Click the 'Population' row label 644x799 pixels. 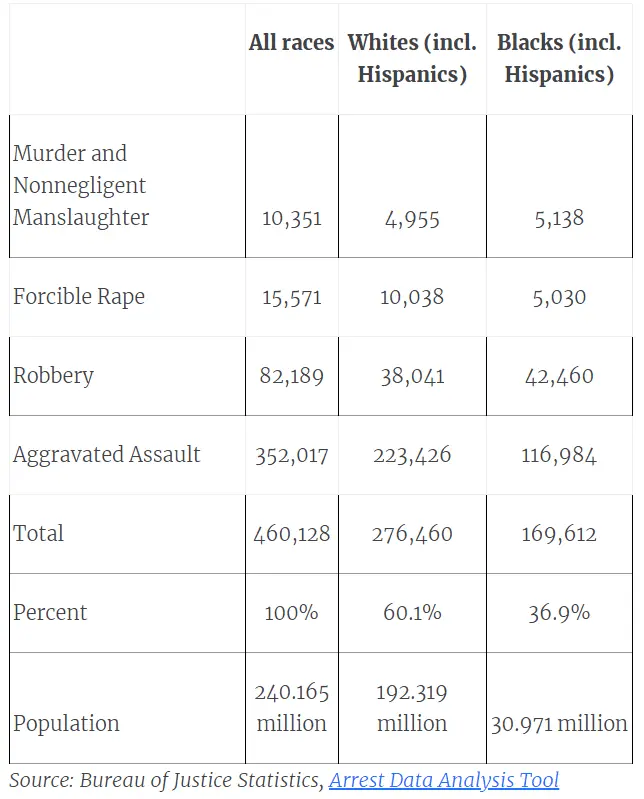(x=66, y=723)
